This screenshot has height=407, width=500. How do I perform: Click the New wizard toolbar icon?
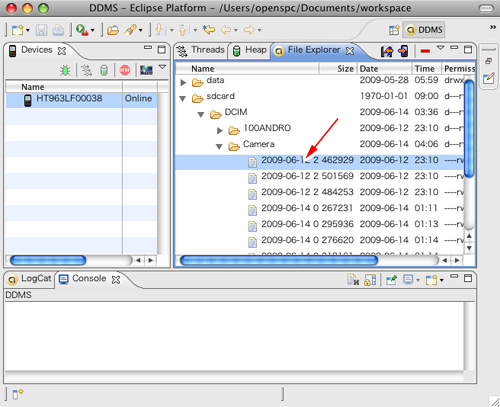pyautogui.click(x=17, y=30)
